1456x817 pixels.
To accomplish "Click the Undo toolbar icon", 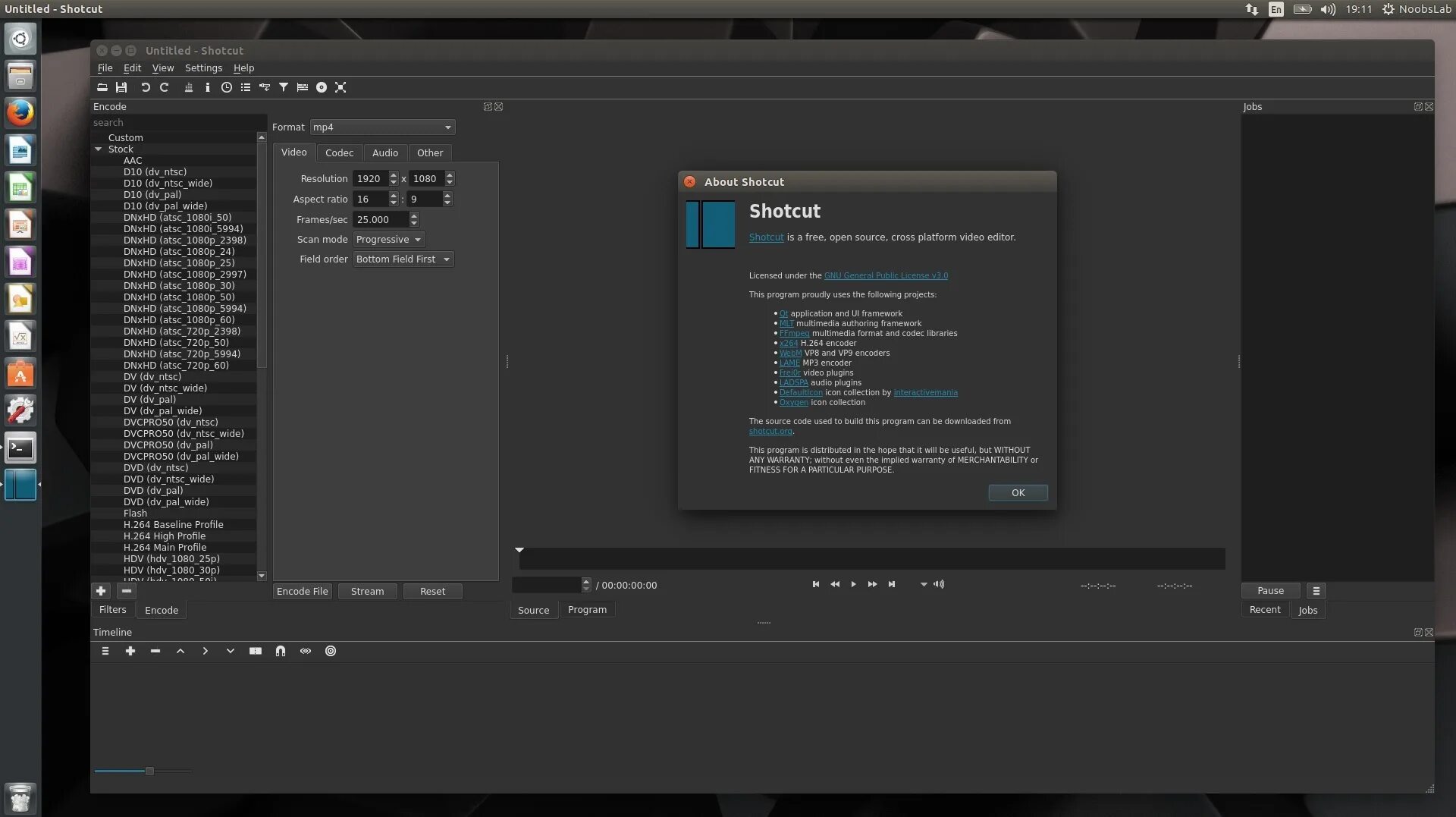I will point(146,87).
